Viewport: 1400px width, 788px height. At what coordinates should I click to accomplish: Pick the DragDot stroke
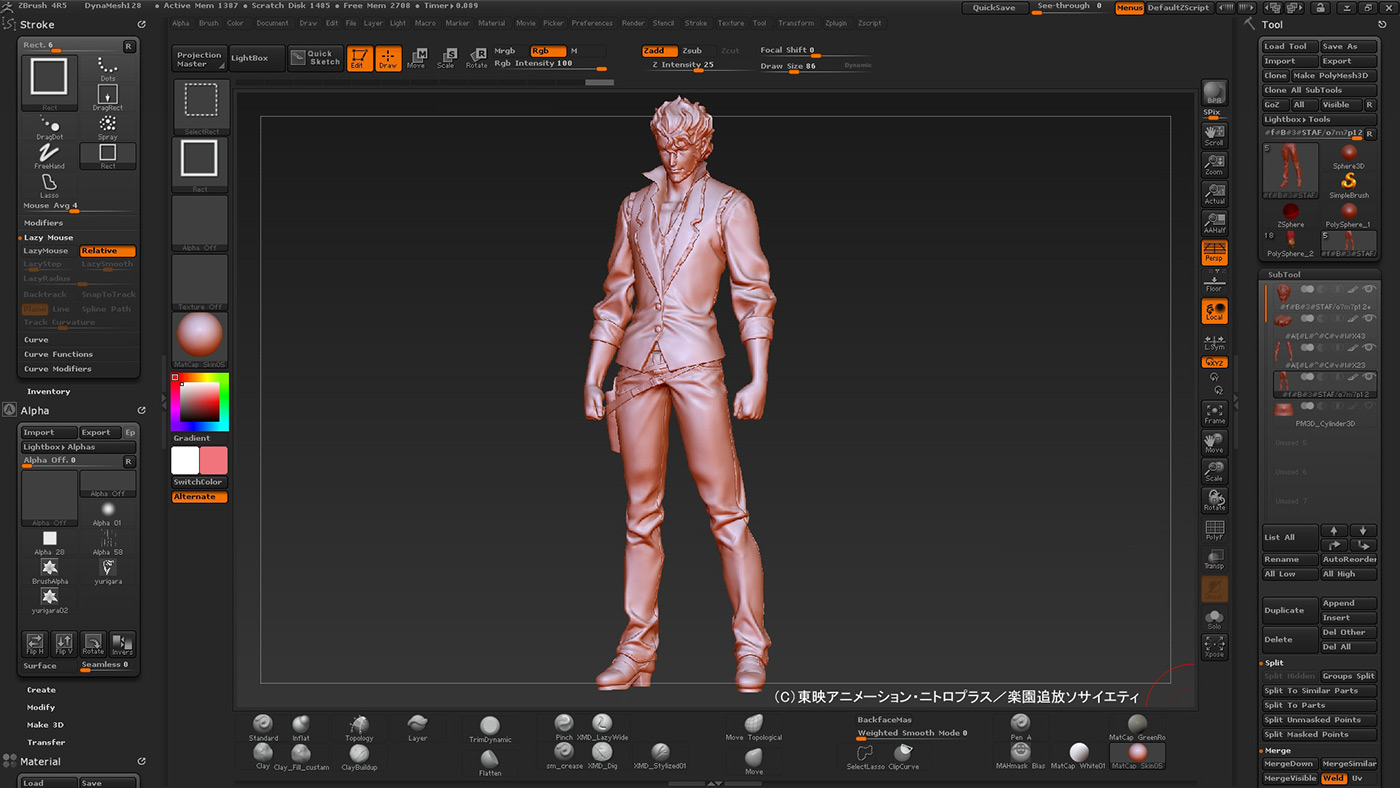[49, 127]
